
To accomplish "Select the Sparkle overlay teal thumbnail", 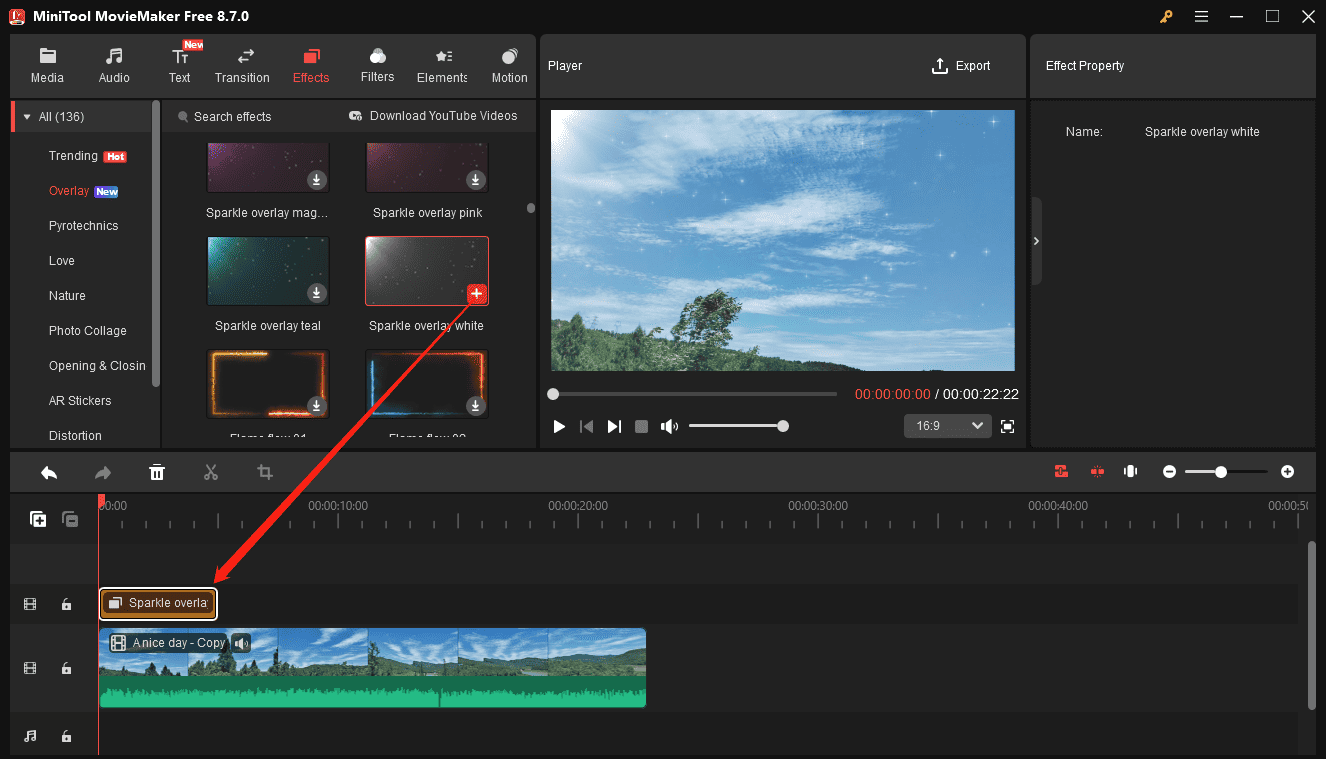I will [268, 271].
